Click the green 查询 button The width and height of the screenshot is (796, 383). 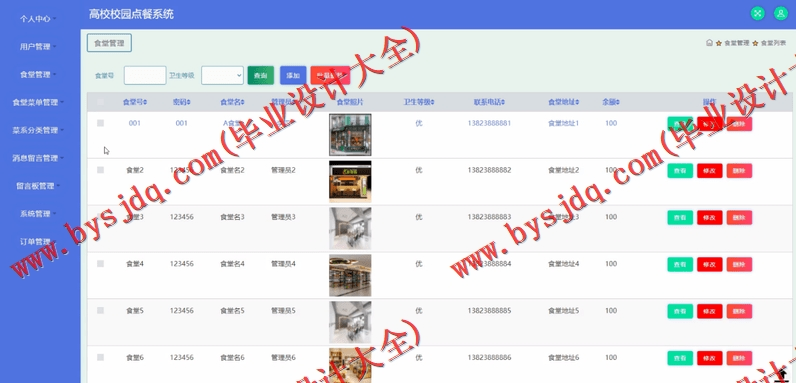point(260,75)
